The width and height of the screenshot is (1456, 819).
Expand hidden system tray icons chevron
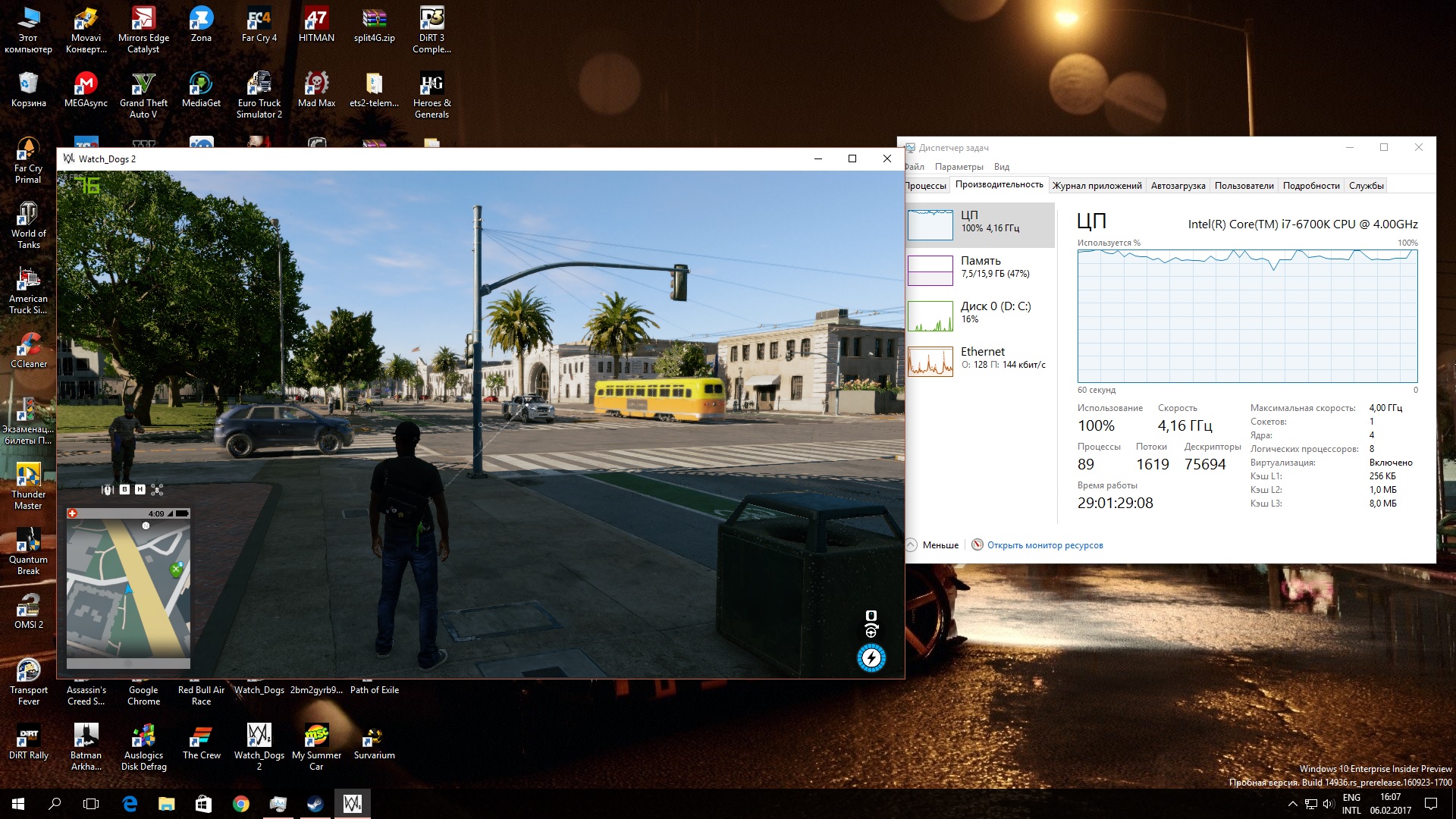[x=1292, y=804]
